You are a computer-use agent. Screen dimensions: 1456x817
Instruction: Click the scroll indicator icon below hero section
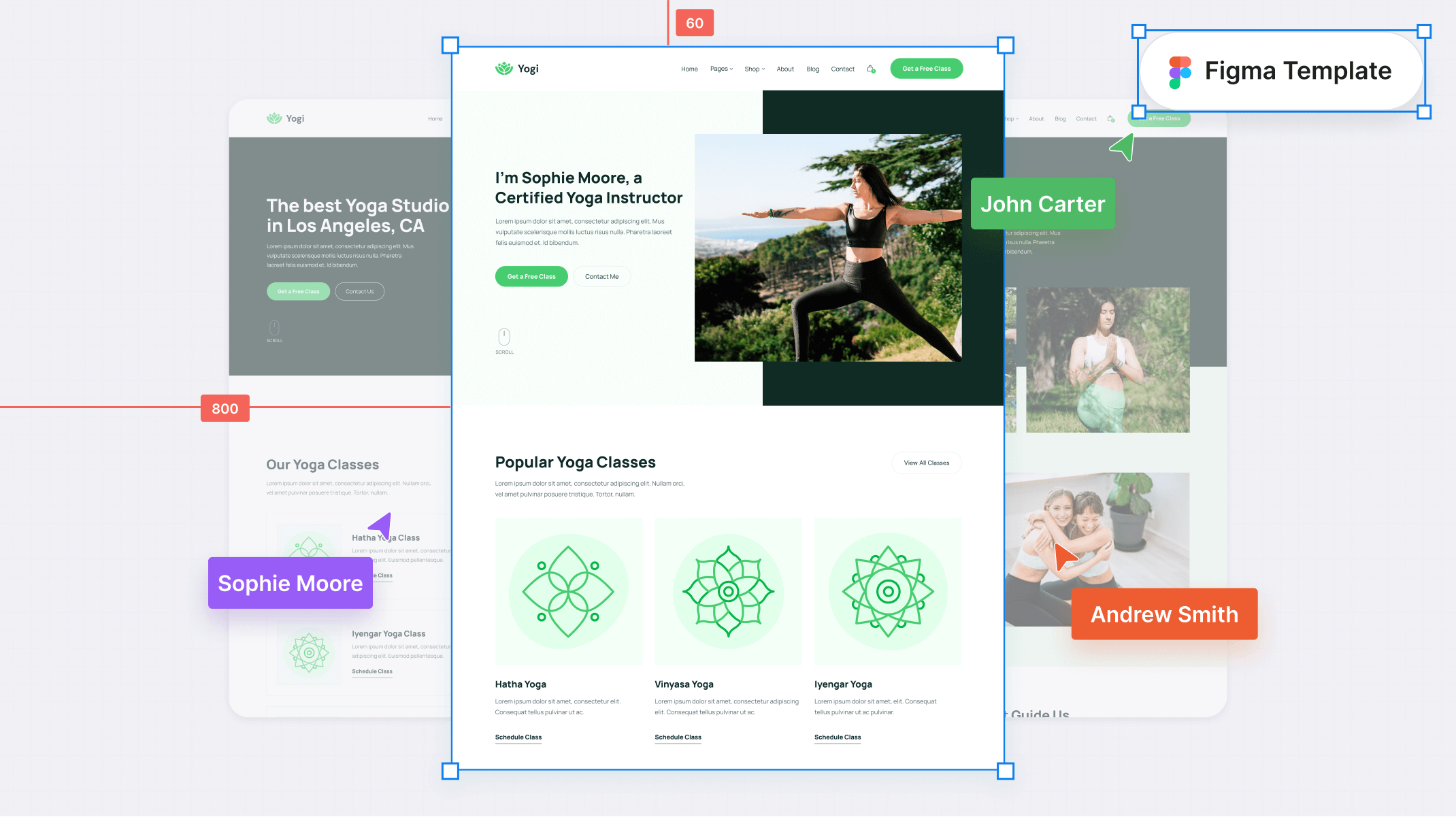tap(504, 336)
